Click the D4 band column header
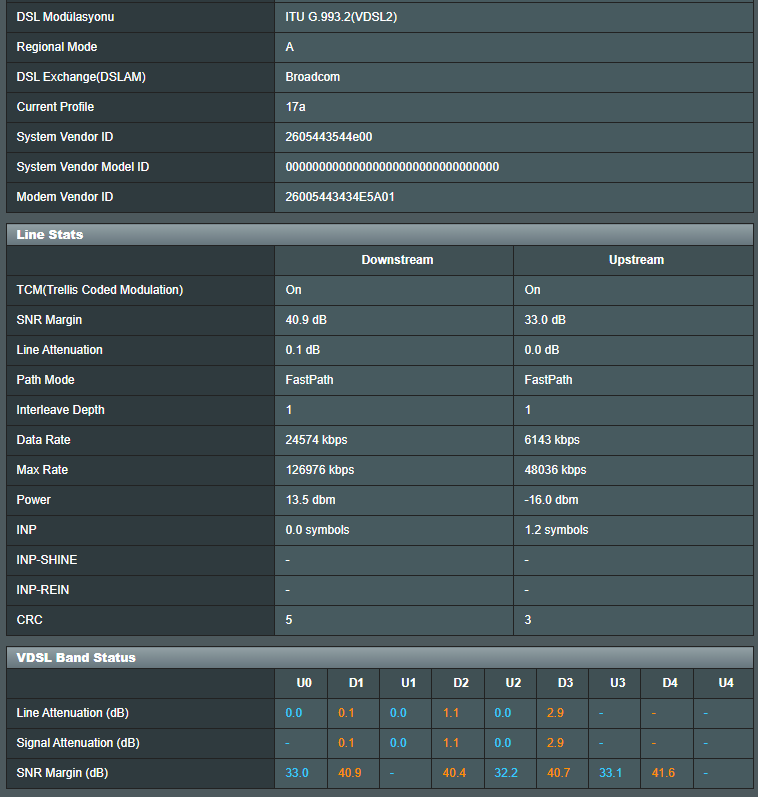Viewport: 758px width, 797px height. pos(670,683)
